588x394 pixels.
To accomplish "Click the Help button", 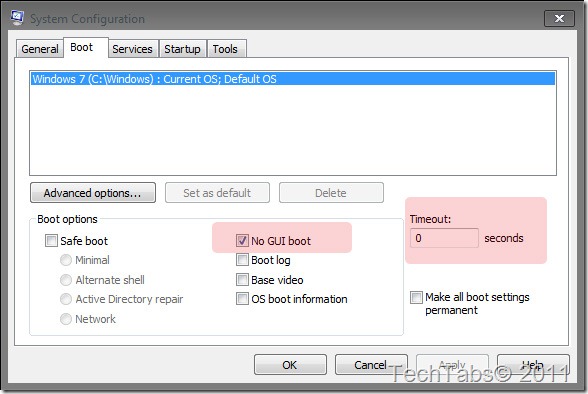I will pyautogui.click(x=533, y=365).
